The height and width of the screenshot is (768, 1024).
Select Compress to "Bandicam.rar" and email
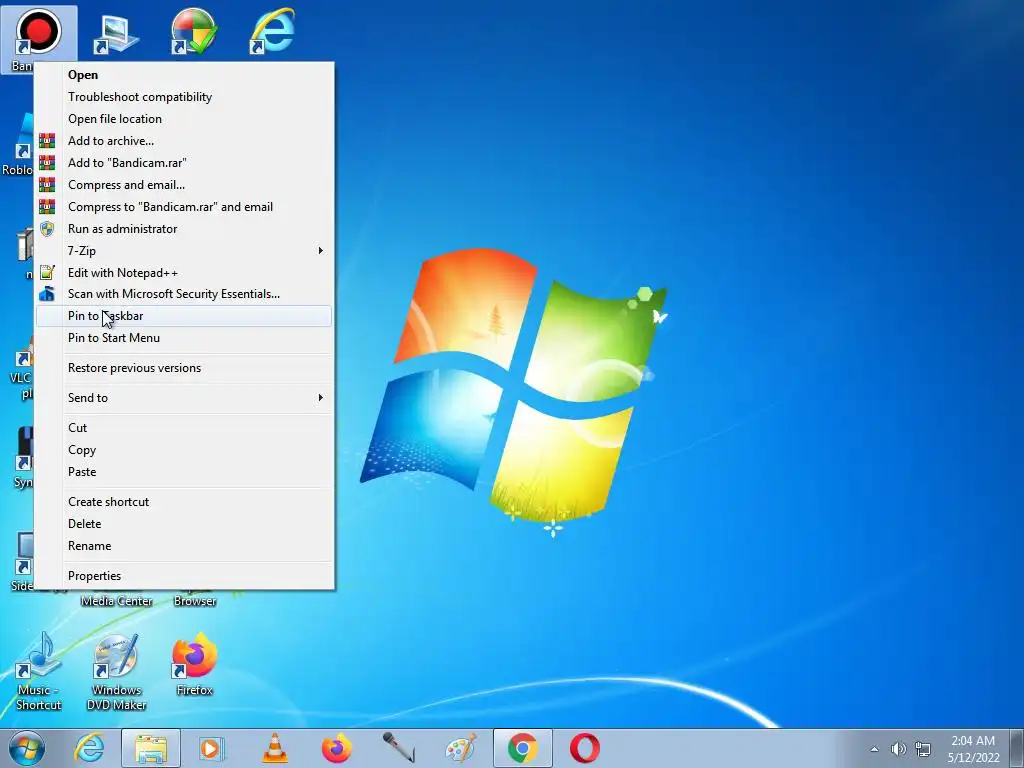pos(184,206)
